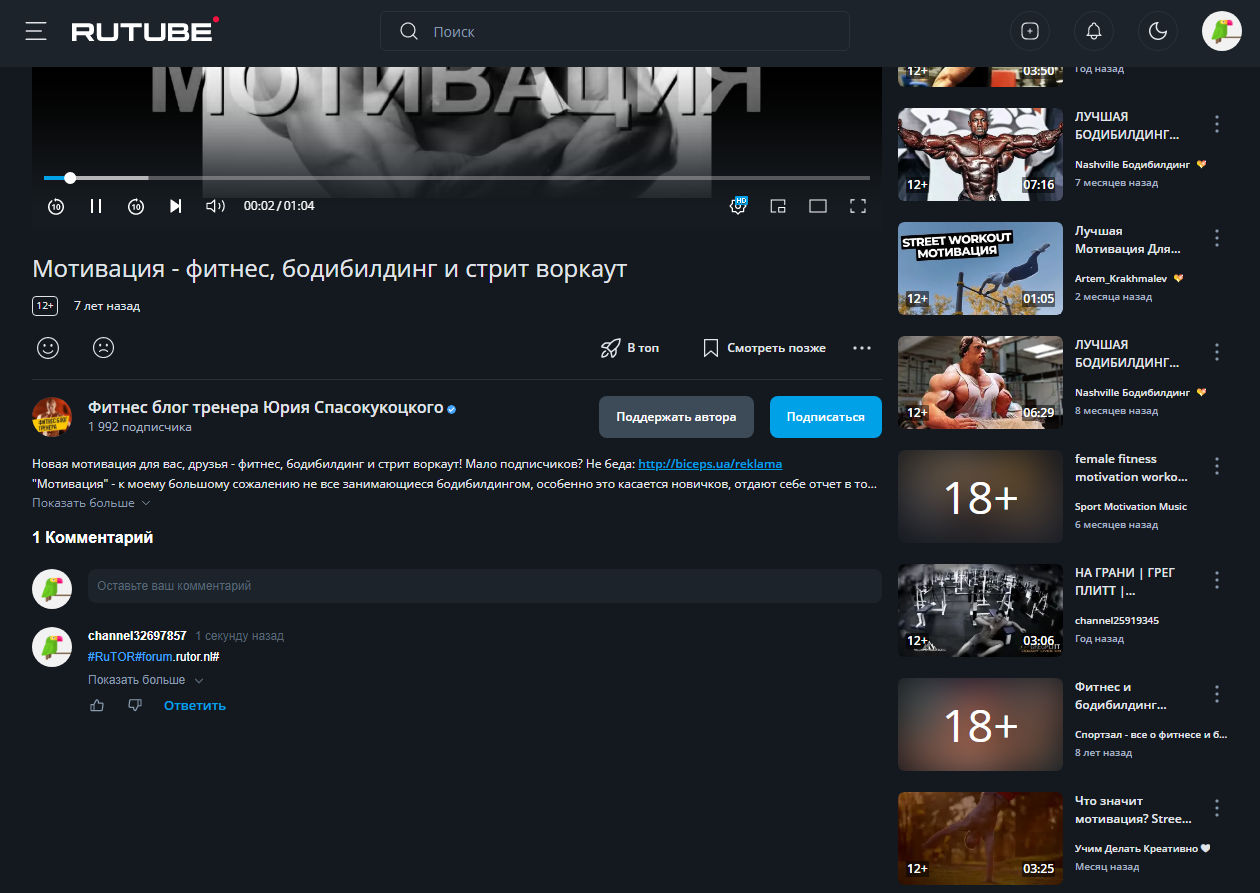Open Учим Делать Креативно channel

click(1138, 848)
